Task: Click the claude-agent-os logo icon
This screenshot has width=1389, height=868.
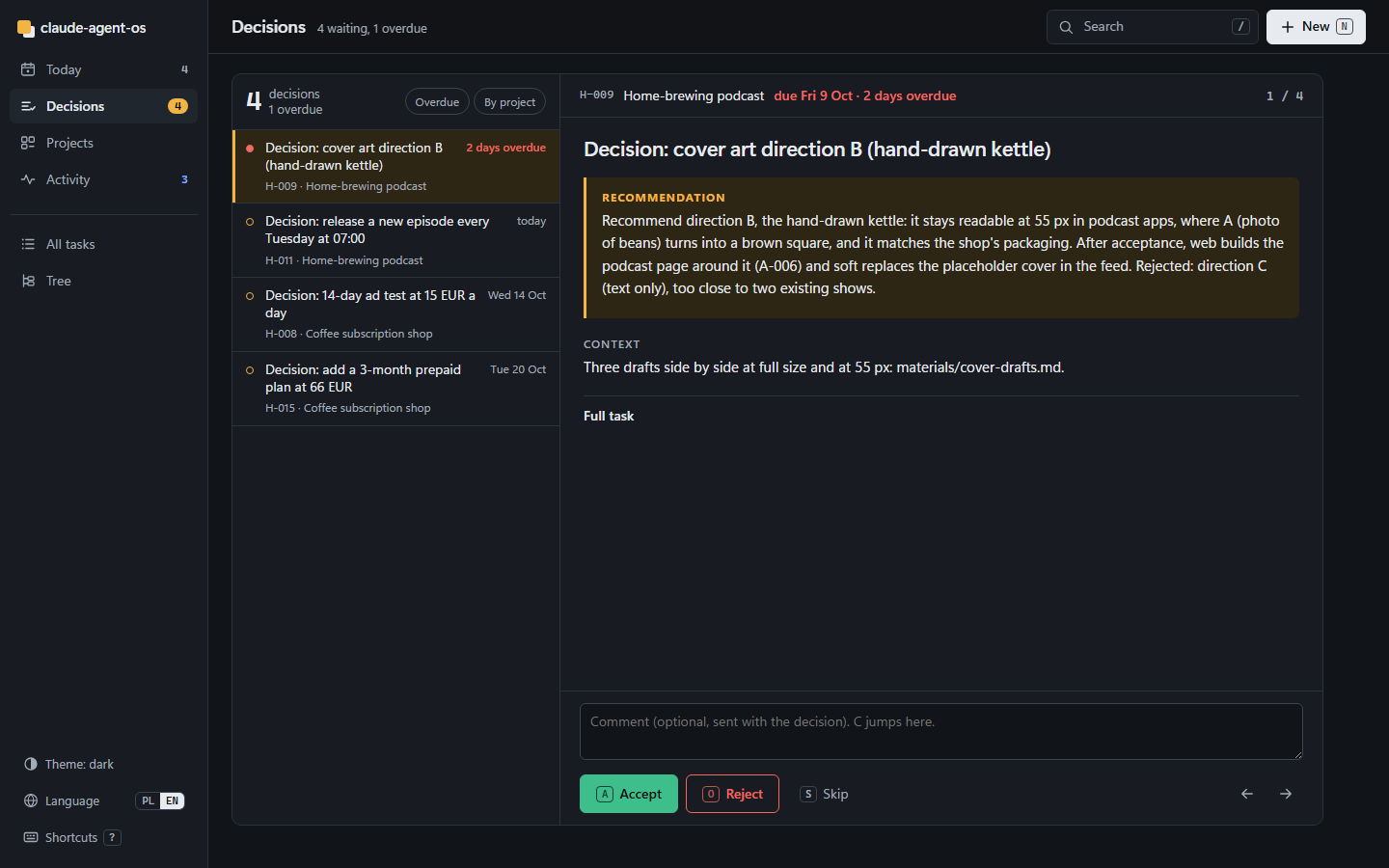Action: point(26,28)
